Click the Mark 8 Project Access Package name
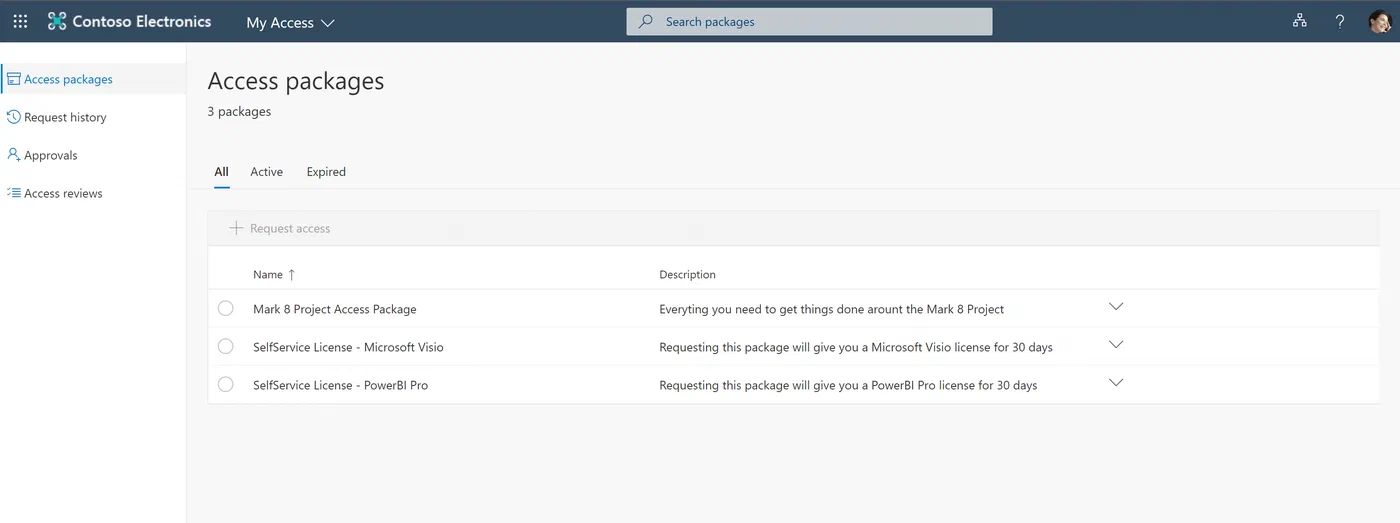Image resolution: width=1400 pixels, height=523 pixels. point(335,309)
